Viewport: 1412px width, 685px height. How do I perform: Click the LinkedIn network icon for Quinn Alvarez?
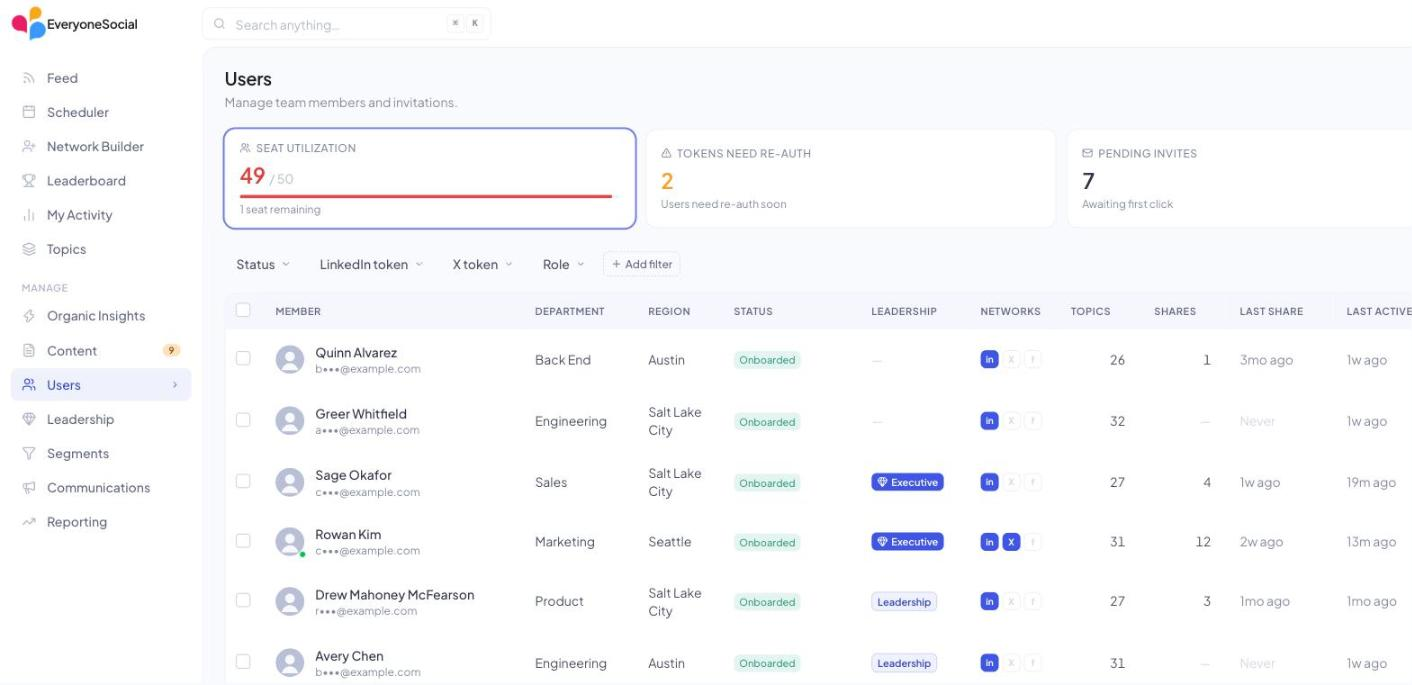[989, 360]
